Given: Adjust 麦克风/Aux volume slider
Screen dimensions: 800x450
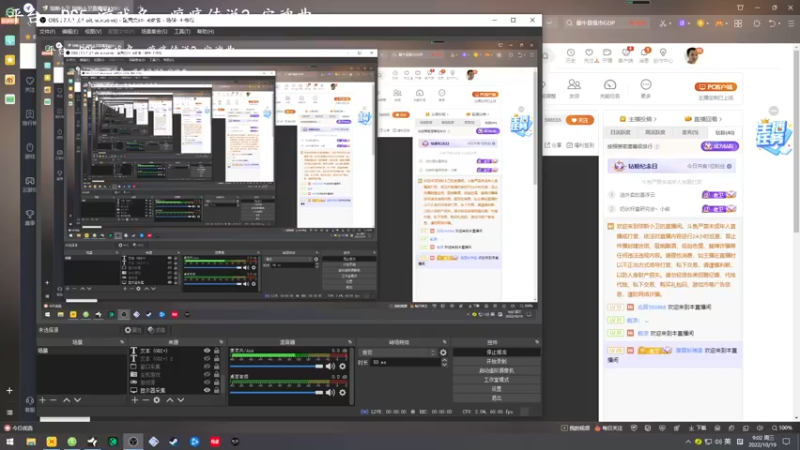Looking at the screenshot, I should [x=277, y=366].
